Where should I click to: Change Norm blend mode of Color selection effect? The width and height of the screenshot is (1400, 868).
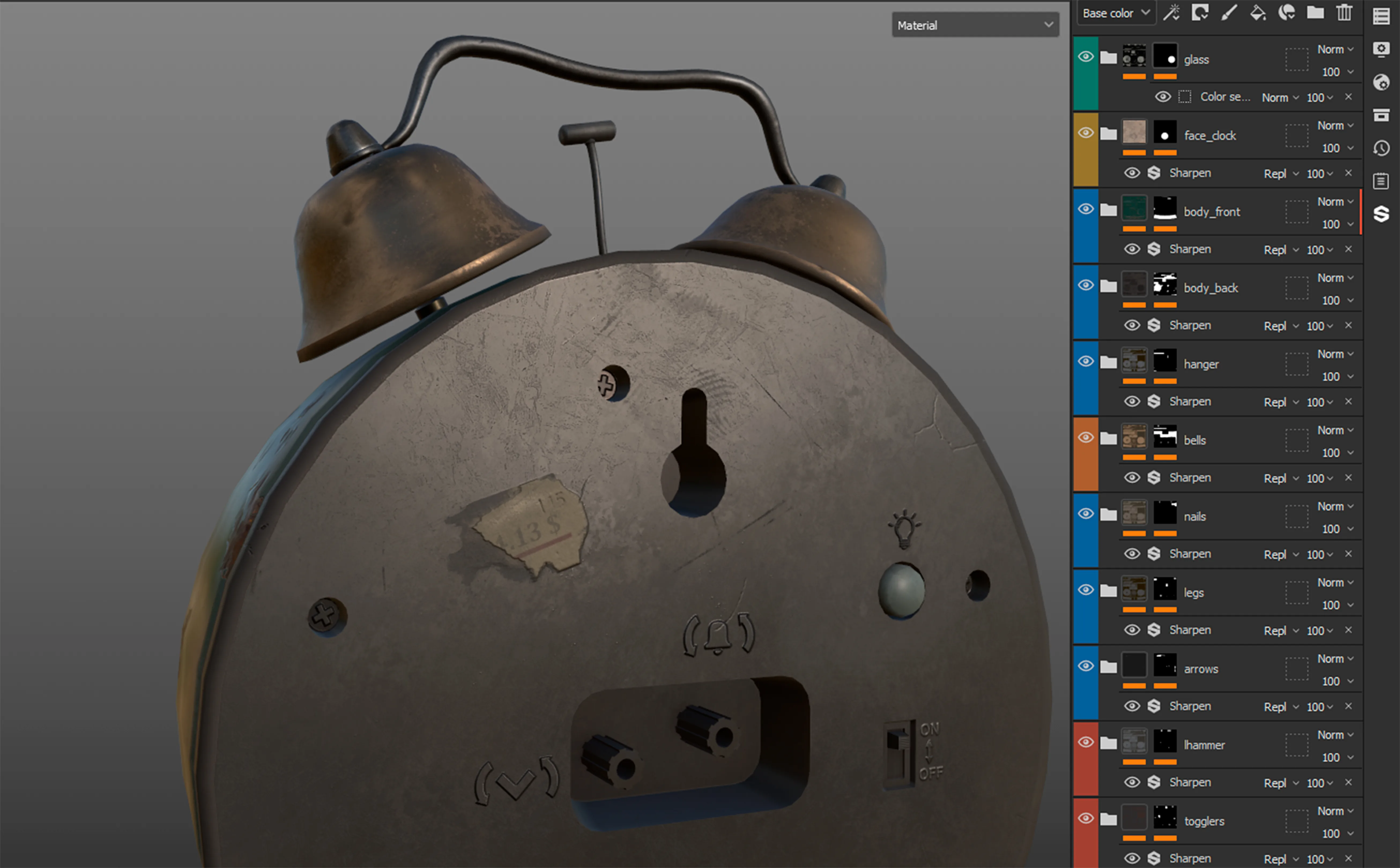click(1280, 98)
